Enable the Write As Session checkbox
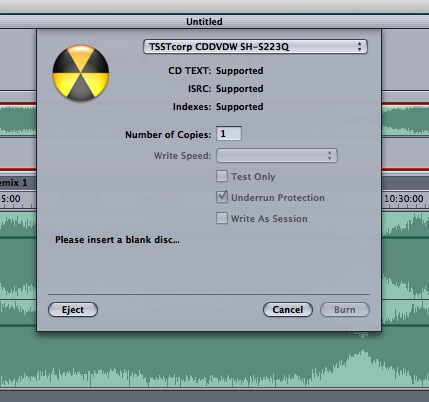The image size is (429, 402). (222, 218)
